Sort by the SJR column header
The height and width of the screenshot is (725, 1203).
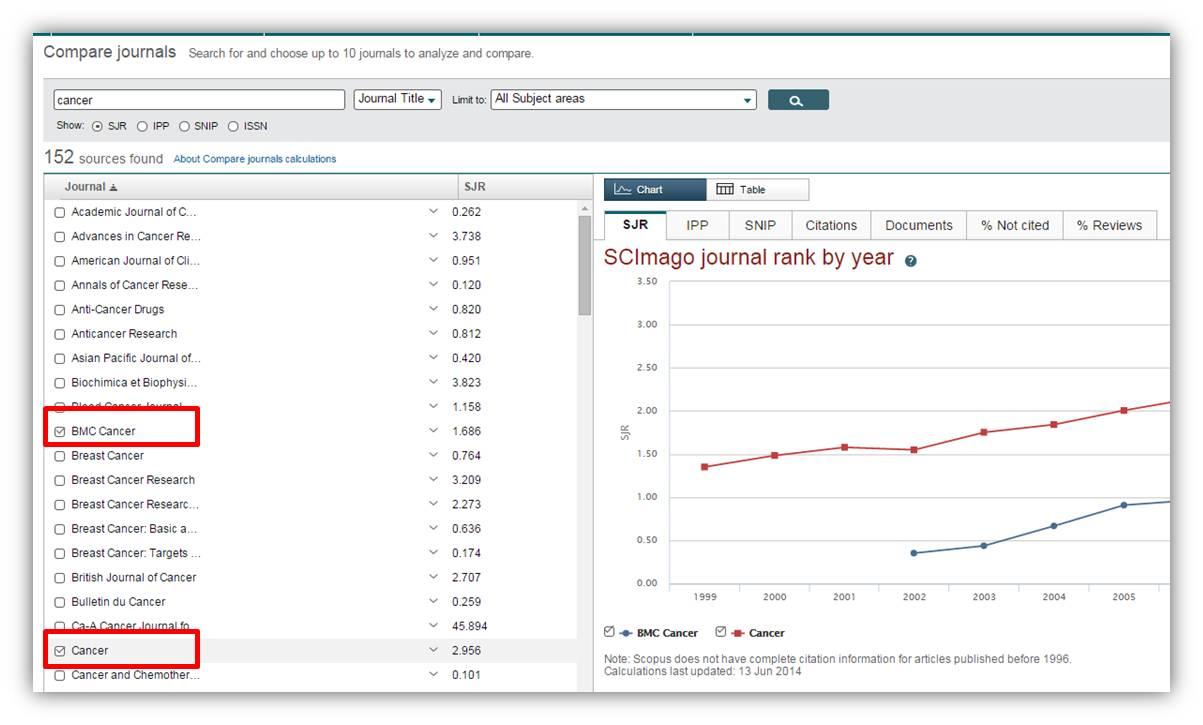pos(475,187)
